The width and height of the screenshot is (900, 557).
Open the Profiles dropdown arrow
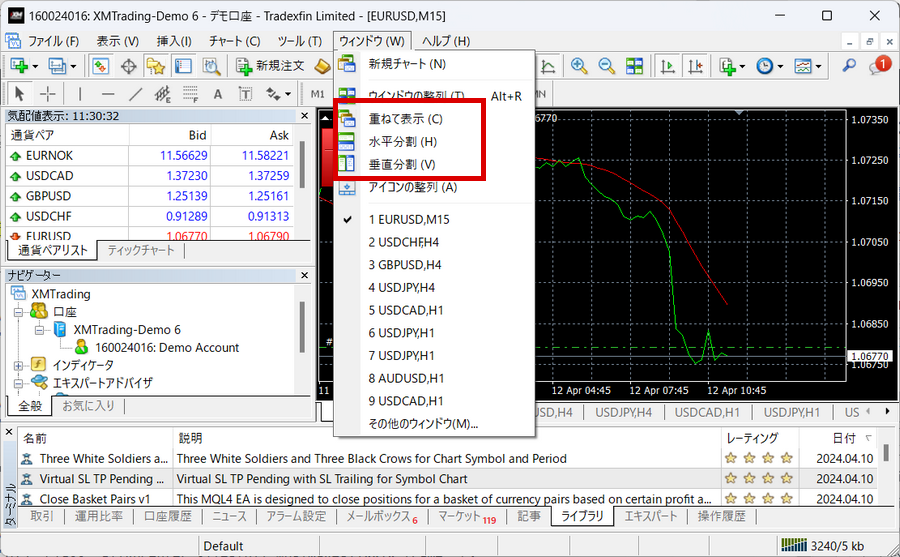click(x=73, y=67)
